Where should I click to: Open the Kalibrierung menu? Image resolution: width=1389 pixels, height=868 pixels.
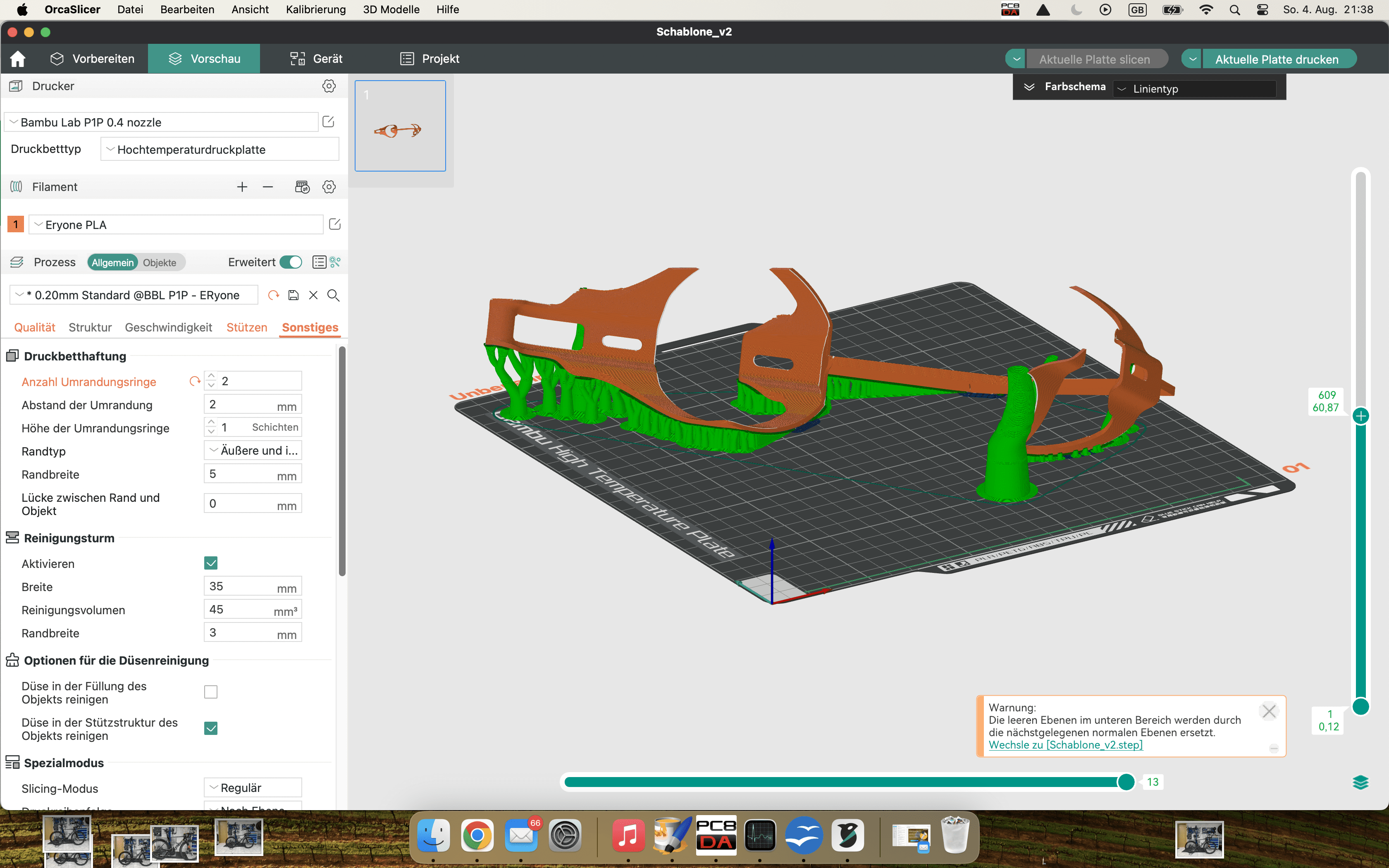pyautogui.click(x=316, y=9)
